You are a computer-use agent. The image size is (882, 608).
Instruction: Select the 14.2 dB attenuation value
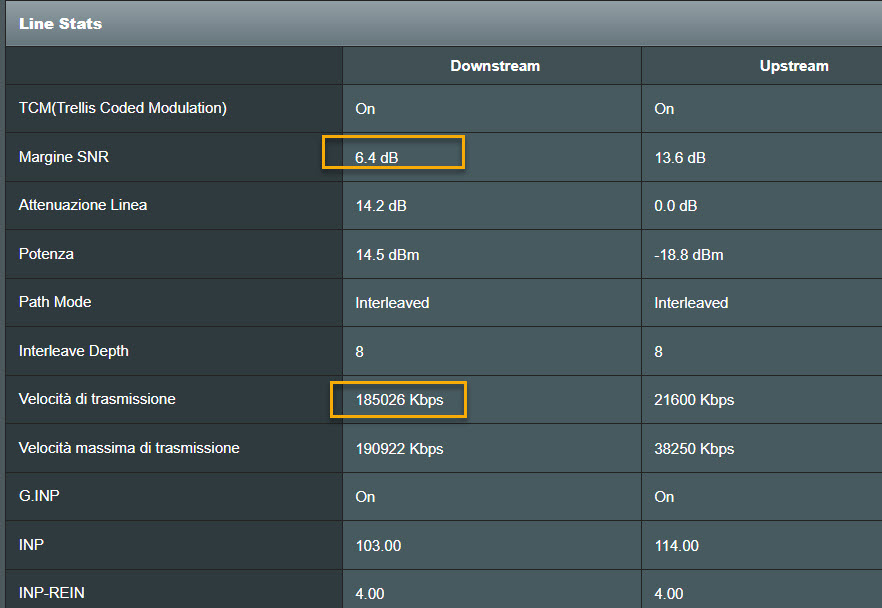coord(381,206)
